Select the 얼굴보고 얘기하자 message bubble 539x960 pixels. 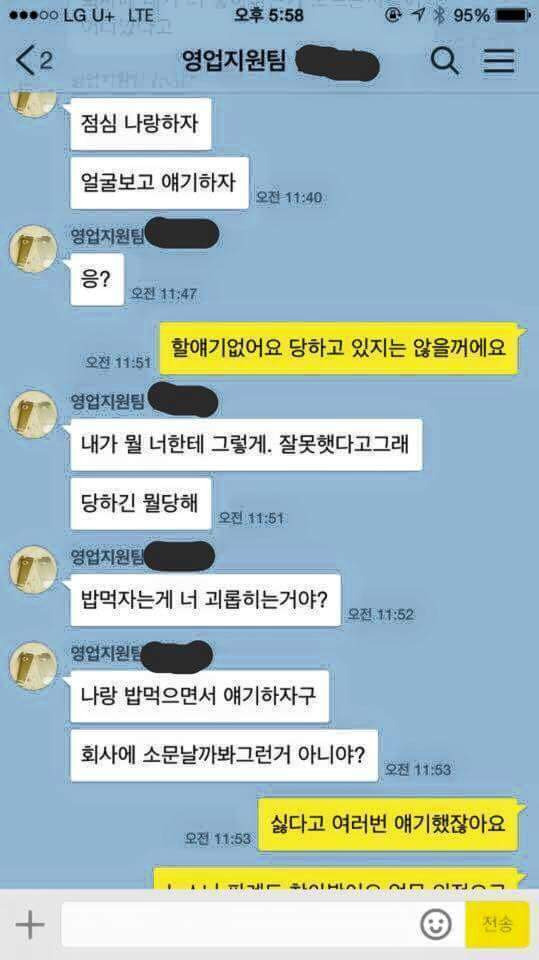tap(159, 183)
